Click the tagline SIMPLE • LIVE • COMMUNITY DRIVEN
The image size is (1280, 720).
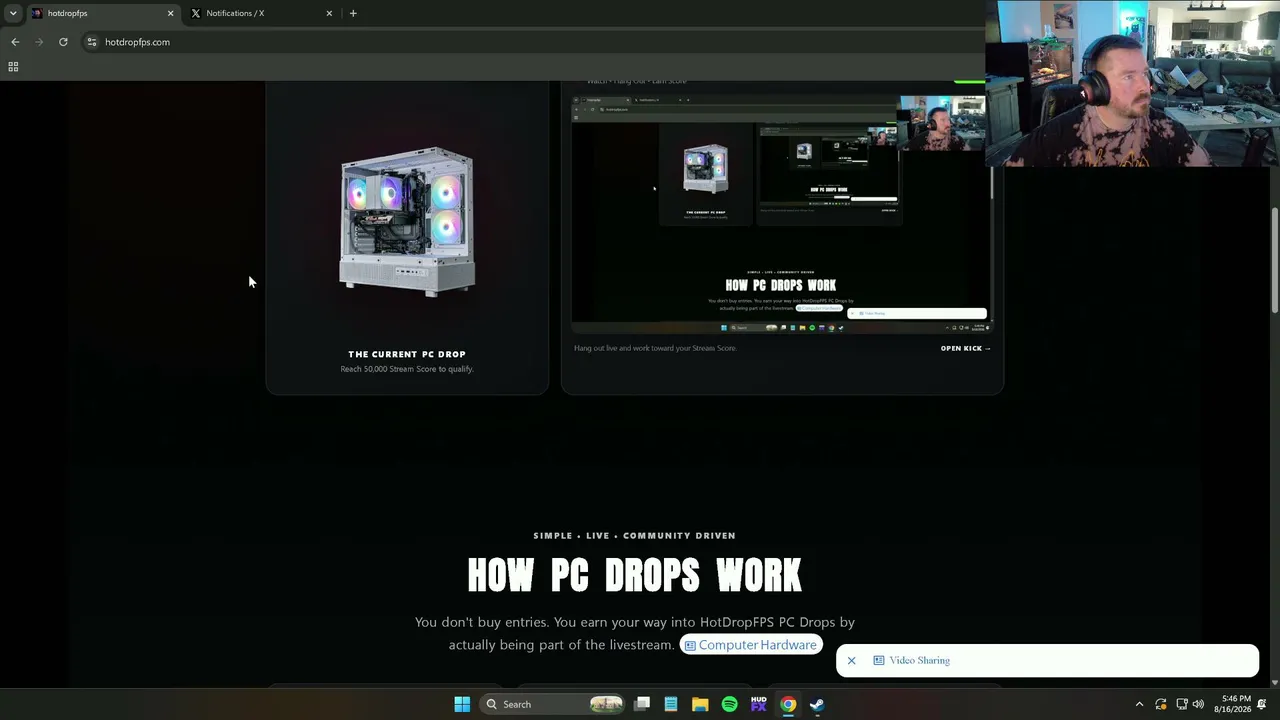[x=635, y=536]
